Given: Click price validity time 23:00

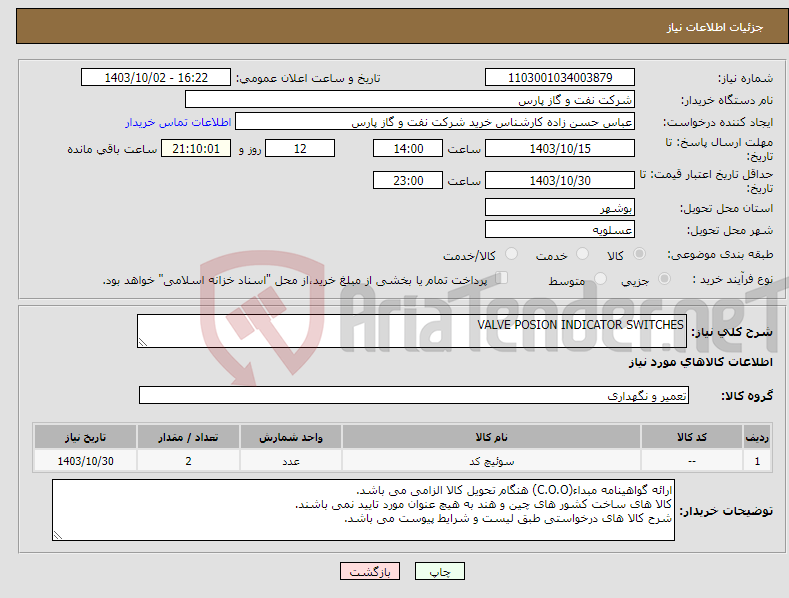Looking at the screenshot, I should pos(408,180).
